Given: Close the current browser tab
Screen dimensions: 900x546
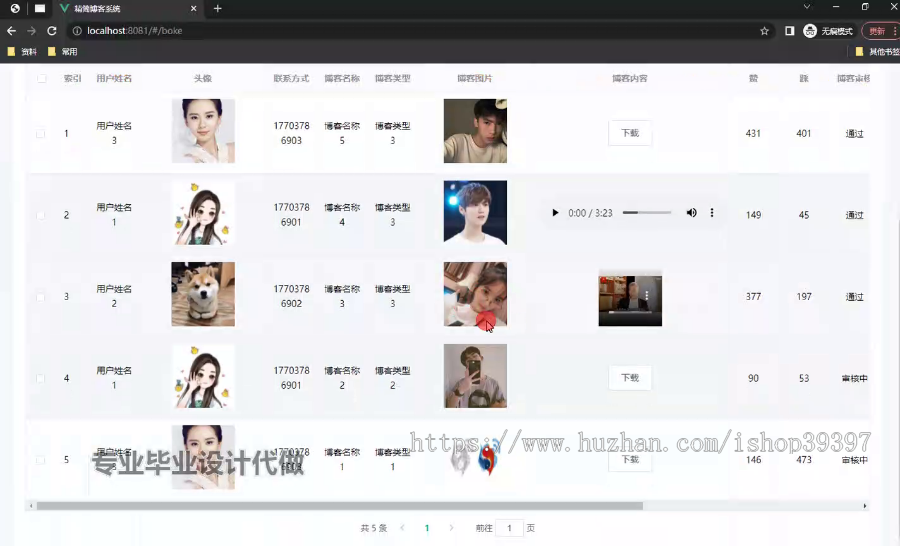Looking at the screenshot, I should pyautogui.click(x=193, y=9).
